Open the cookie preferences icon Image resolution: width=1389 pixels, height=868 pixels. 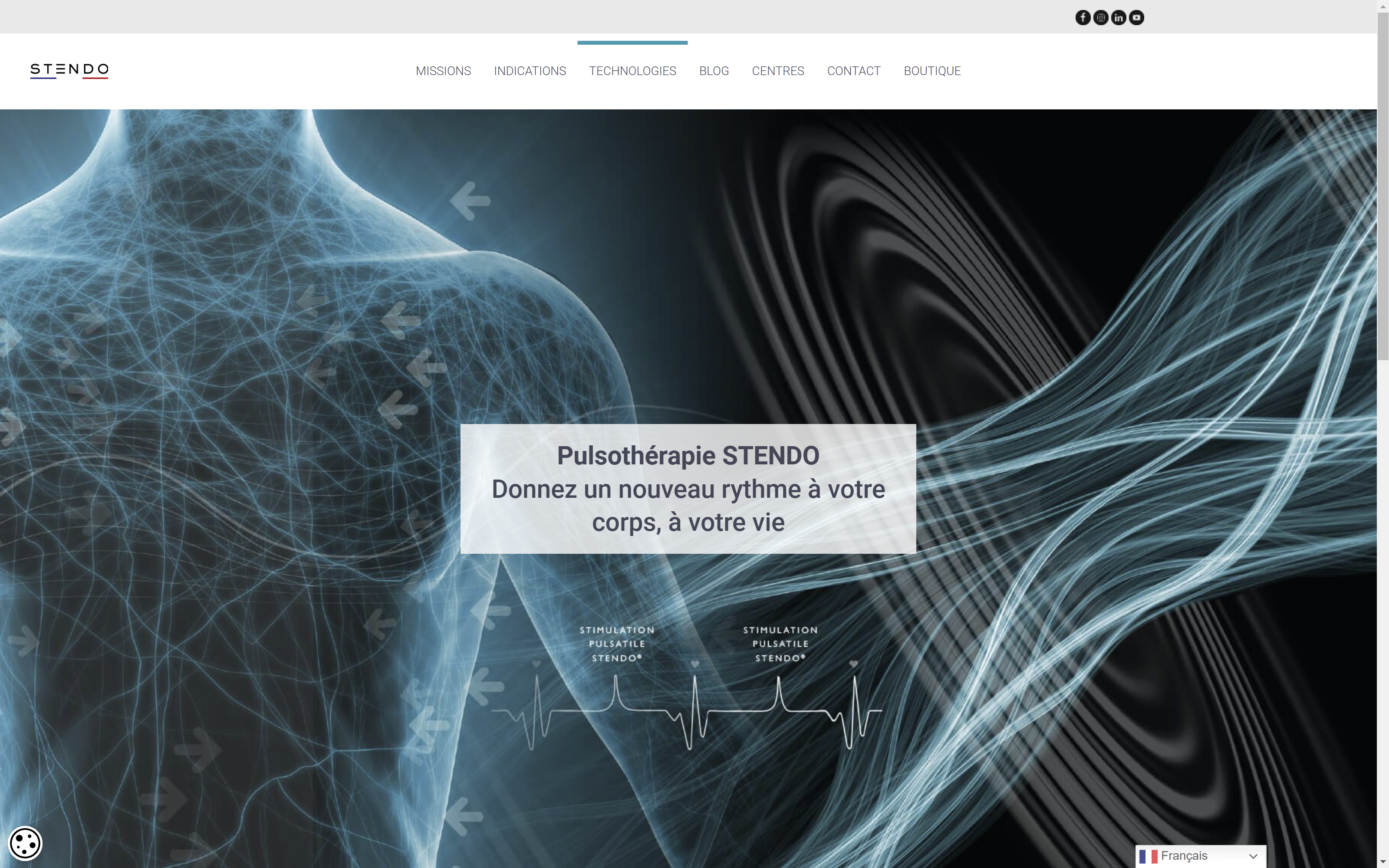[25, 843]
